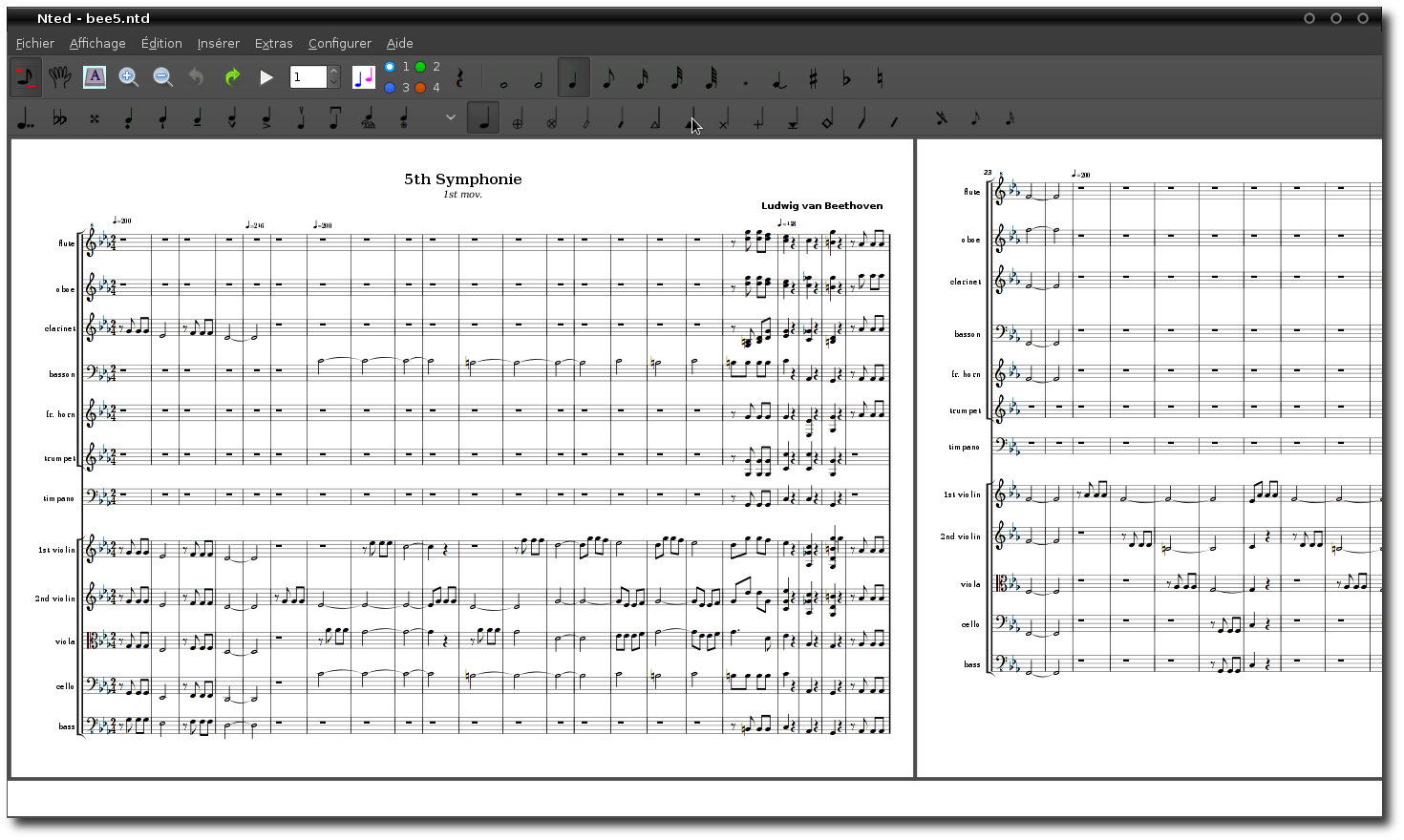
Task: Choose thirty-second note duration
Action: click(676, 79)
